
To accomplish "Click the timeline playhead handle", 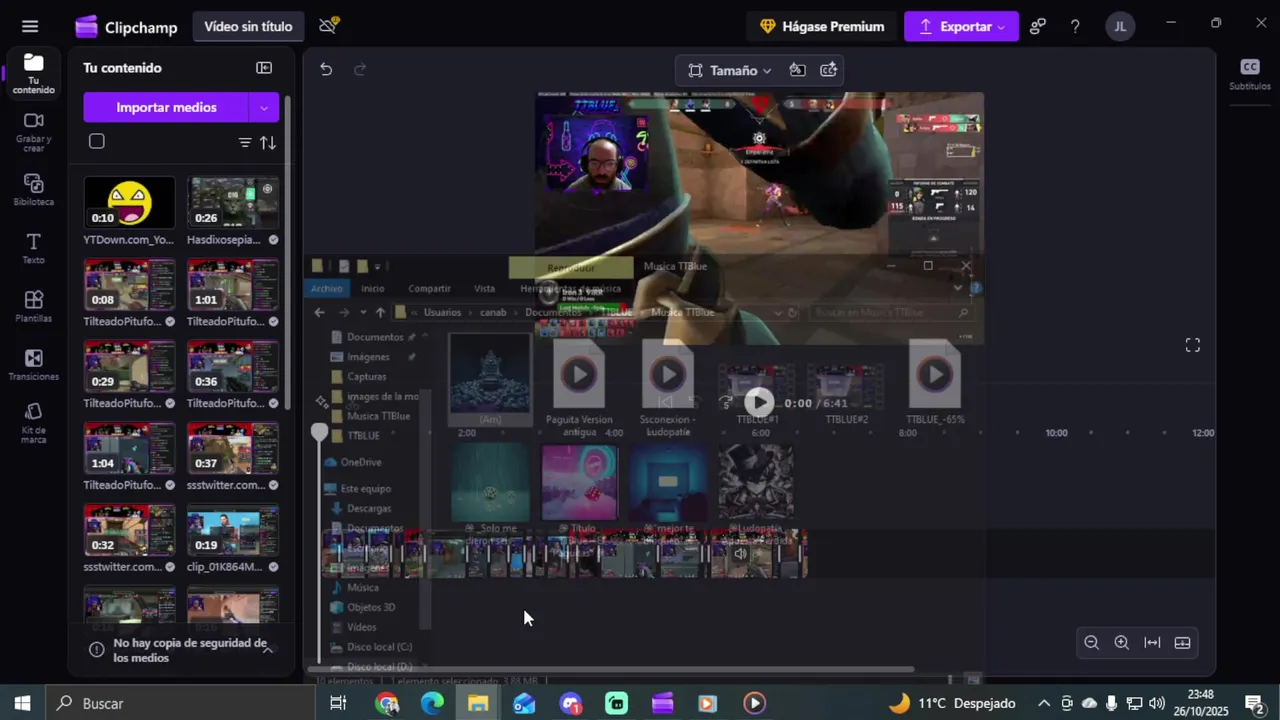I will (319, 433).
